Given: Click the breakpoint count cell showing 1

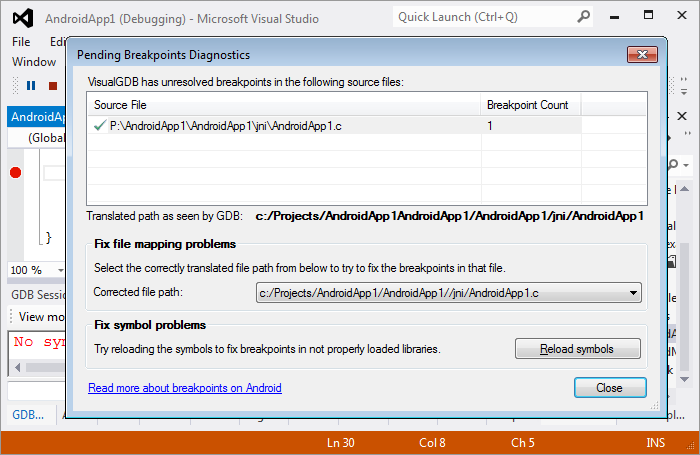Looking at the screenshot, I should 531,126.
